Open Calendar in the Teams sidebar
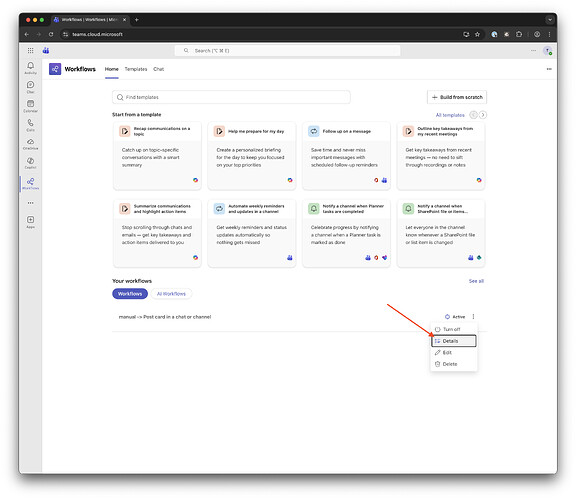The image size is (576, 499). [x=30, y=106]
